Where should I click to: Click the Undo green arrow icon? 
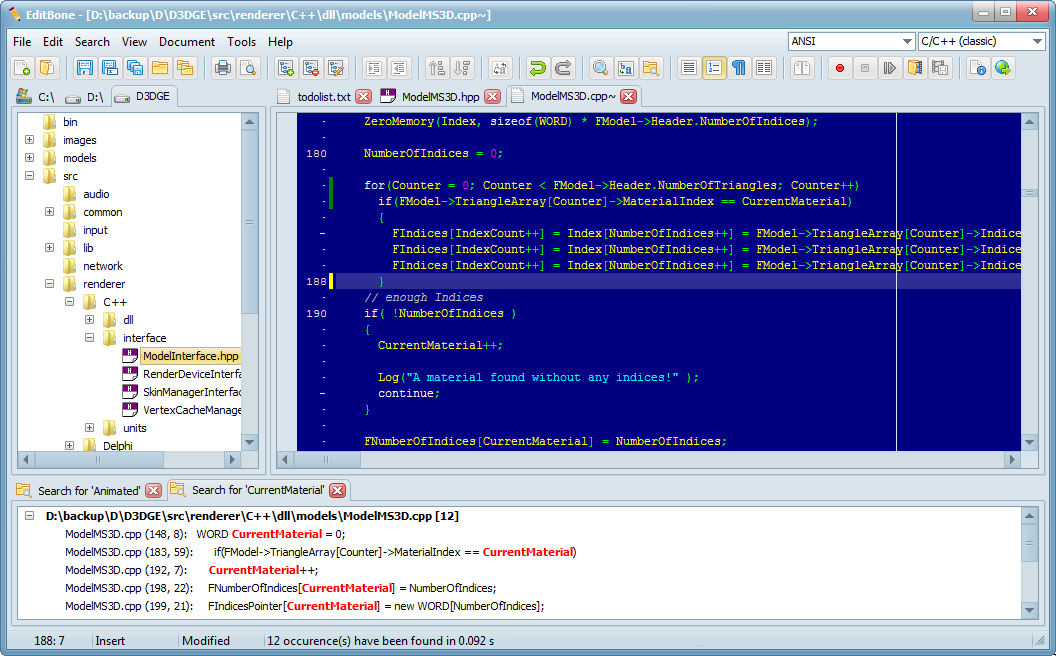pyautogui.click(x=537, y=68)
